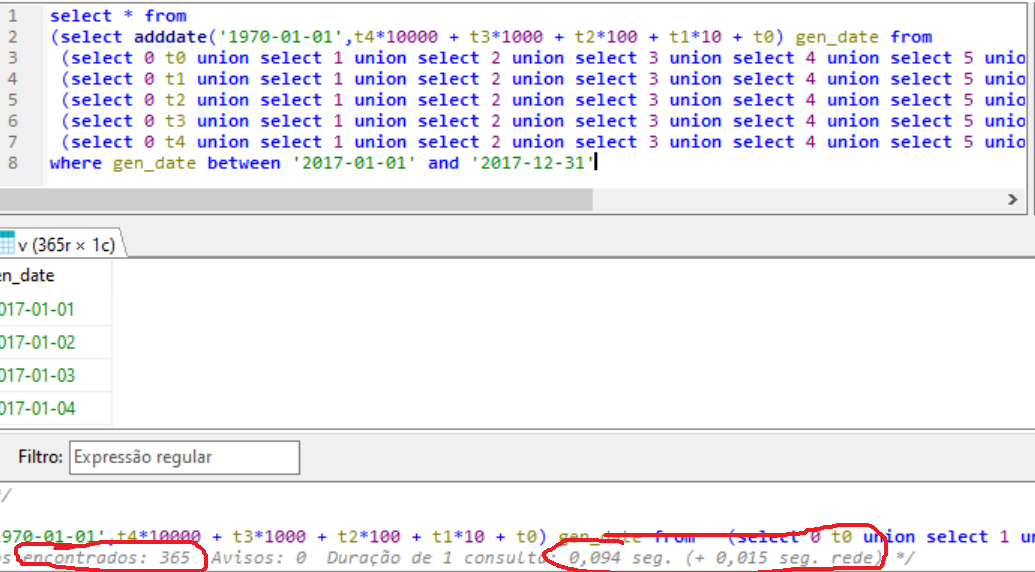Click the '2017-12-31' date string in line 8
The image size is (1035, 572).
coord(532,163)
